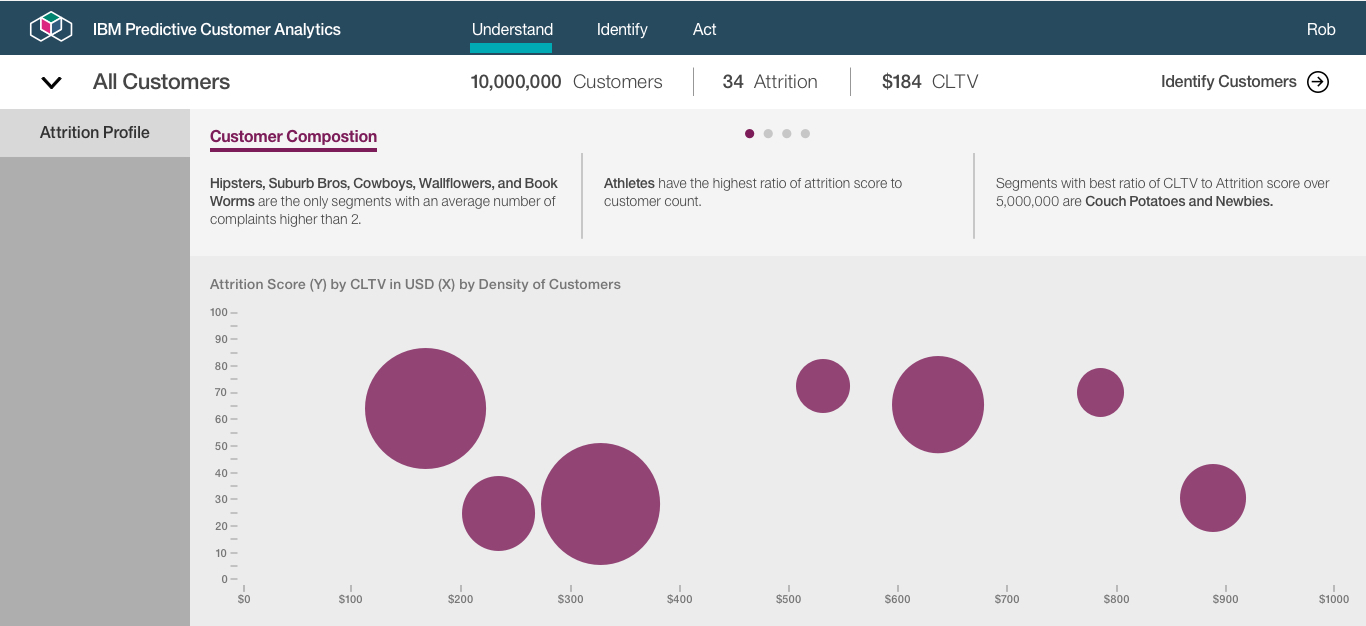Open the Rob user menu
This screenshot has height=626, width=1366.
pyautogui.click(x=1321, y=29)
